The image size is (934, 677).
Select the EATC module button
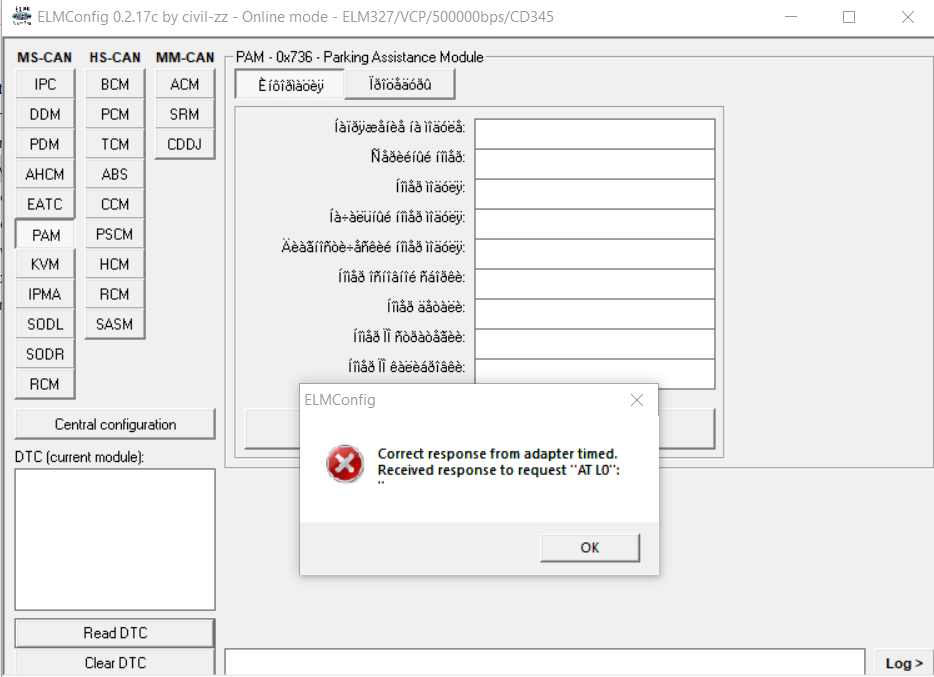(45, 204)
